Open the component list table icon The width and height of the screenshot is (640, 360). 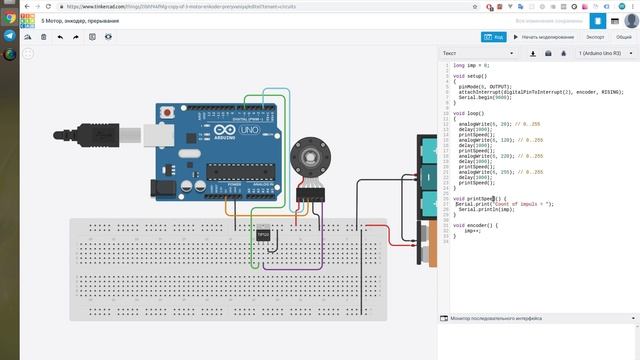pyautogui.click(x=615, y=21)
